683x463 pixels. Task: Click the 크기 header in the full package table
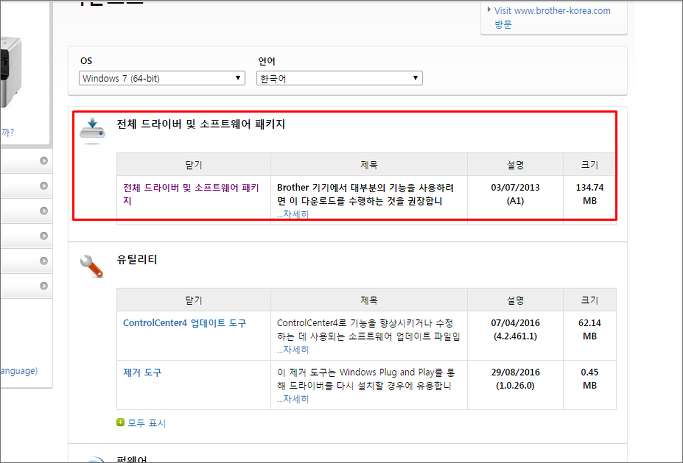point(589,165)
